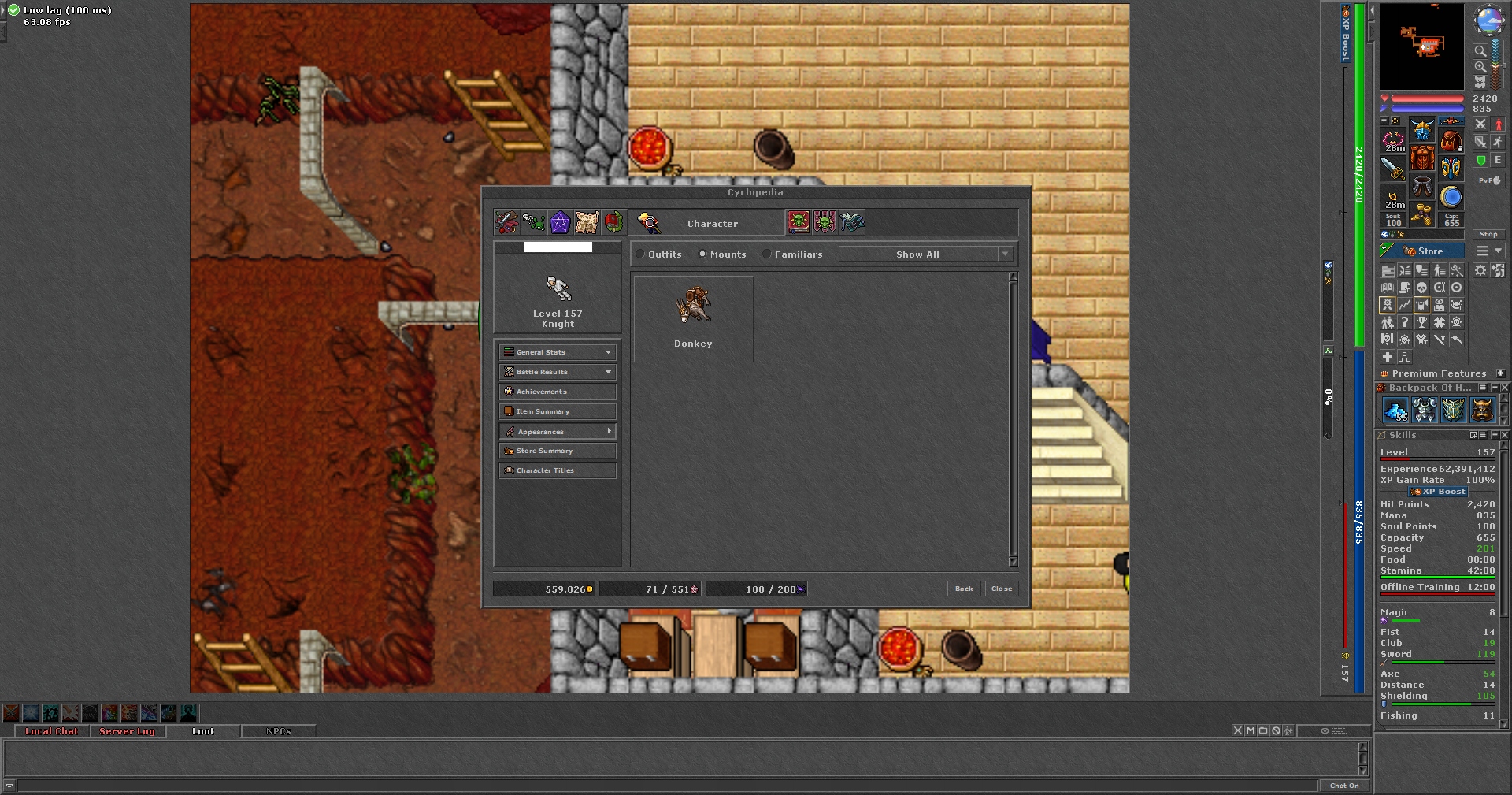Zoom out the minimap

(x=1480, y=50)
